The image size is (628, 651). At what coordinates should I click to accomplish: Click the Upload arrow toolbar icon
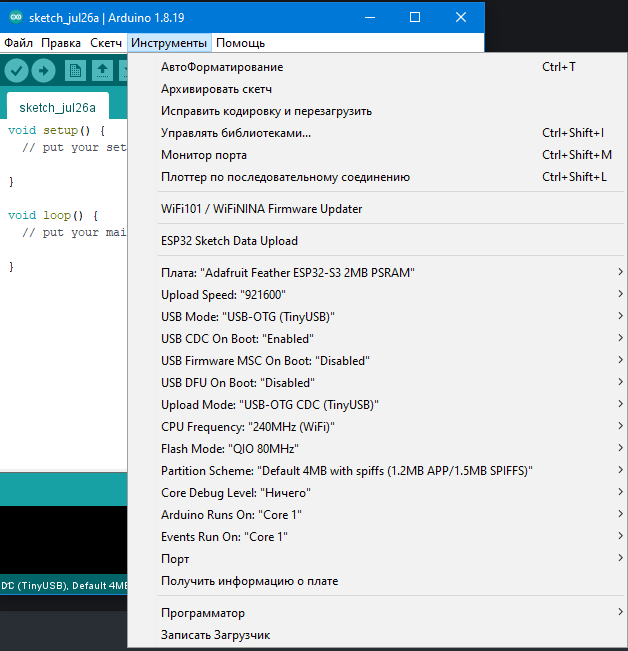tap(44, 71)
